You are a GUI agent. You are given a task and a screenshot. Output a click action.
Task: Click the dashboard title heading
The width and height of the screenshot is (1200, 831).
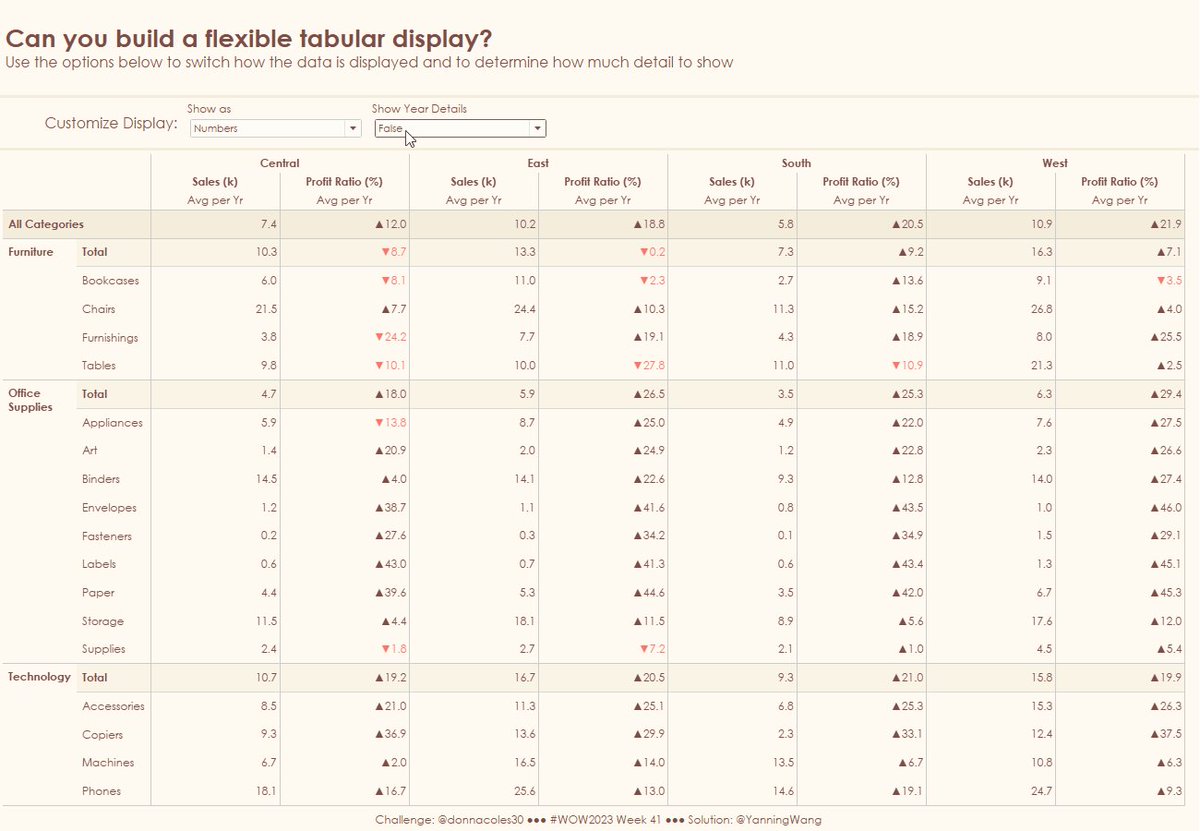point(249,39)
